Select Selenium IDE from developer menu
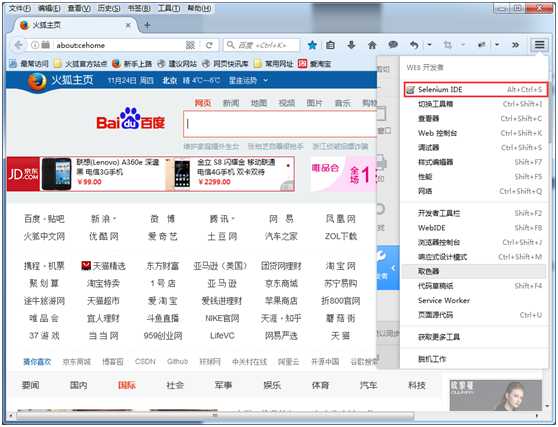 (475, 89)
